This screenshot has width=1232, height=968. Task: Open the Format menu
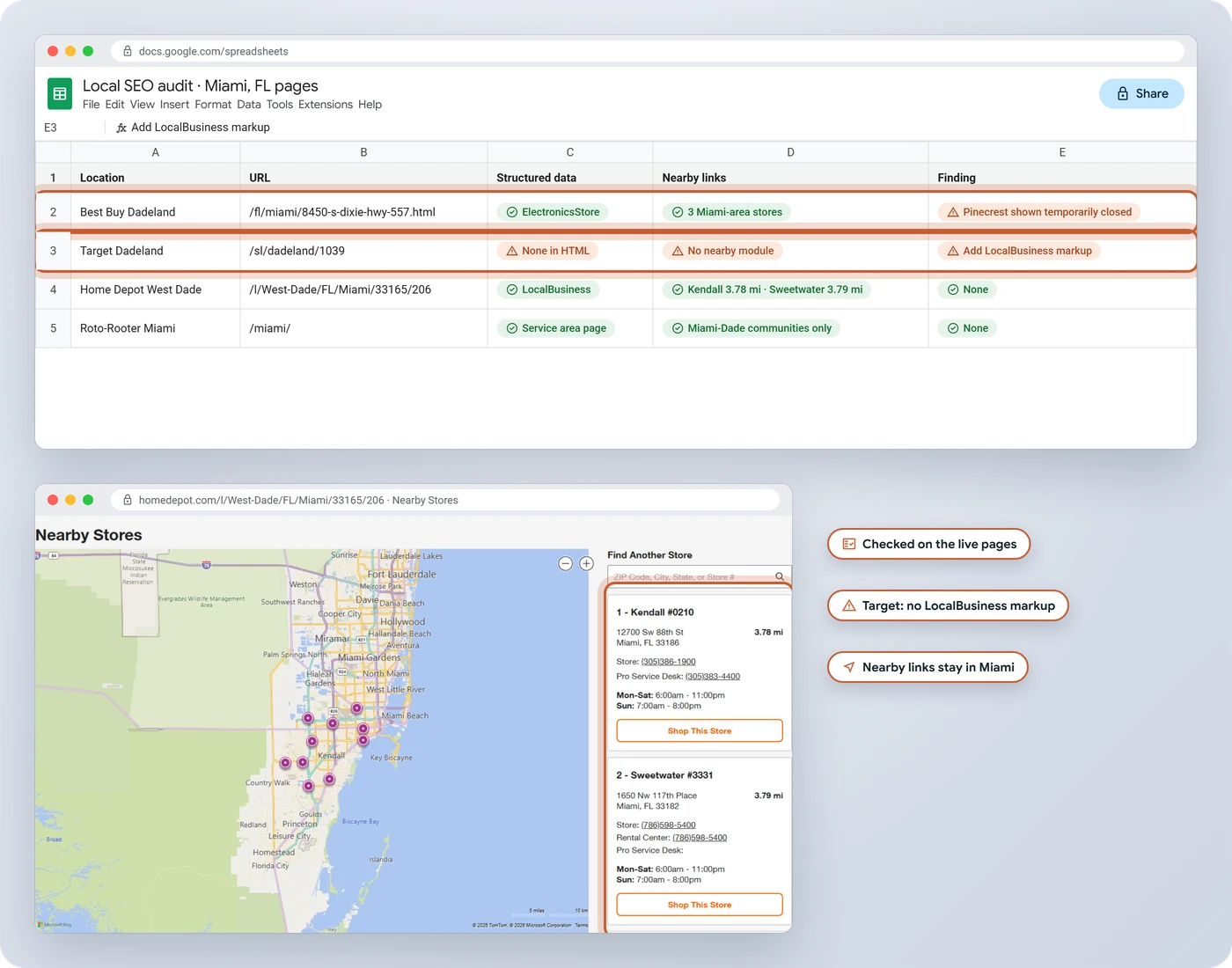[213, 104]
